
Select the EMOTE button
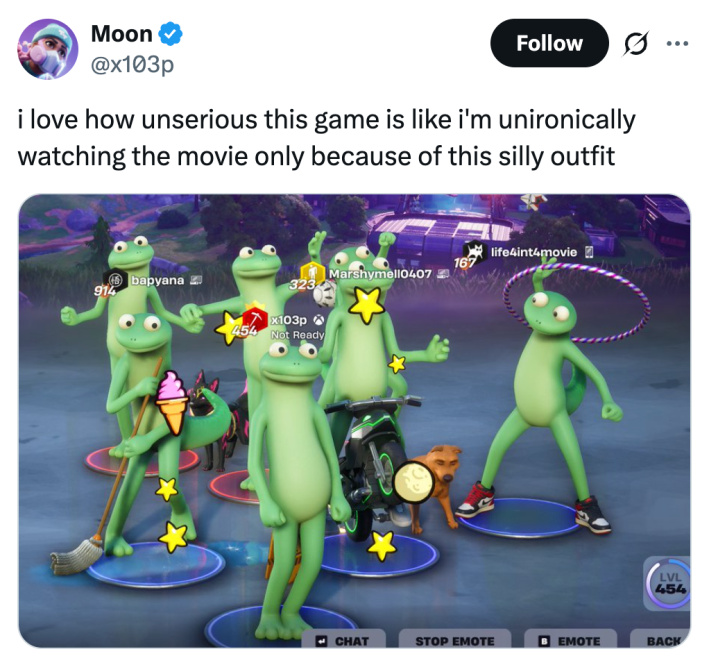[x=570, y=640]
